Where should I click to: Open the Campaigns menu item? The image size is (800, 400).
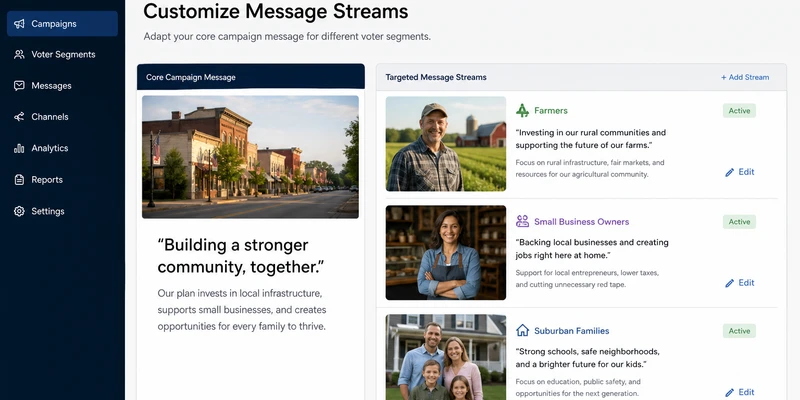62,23
